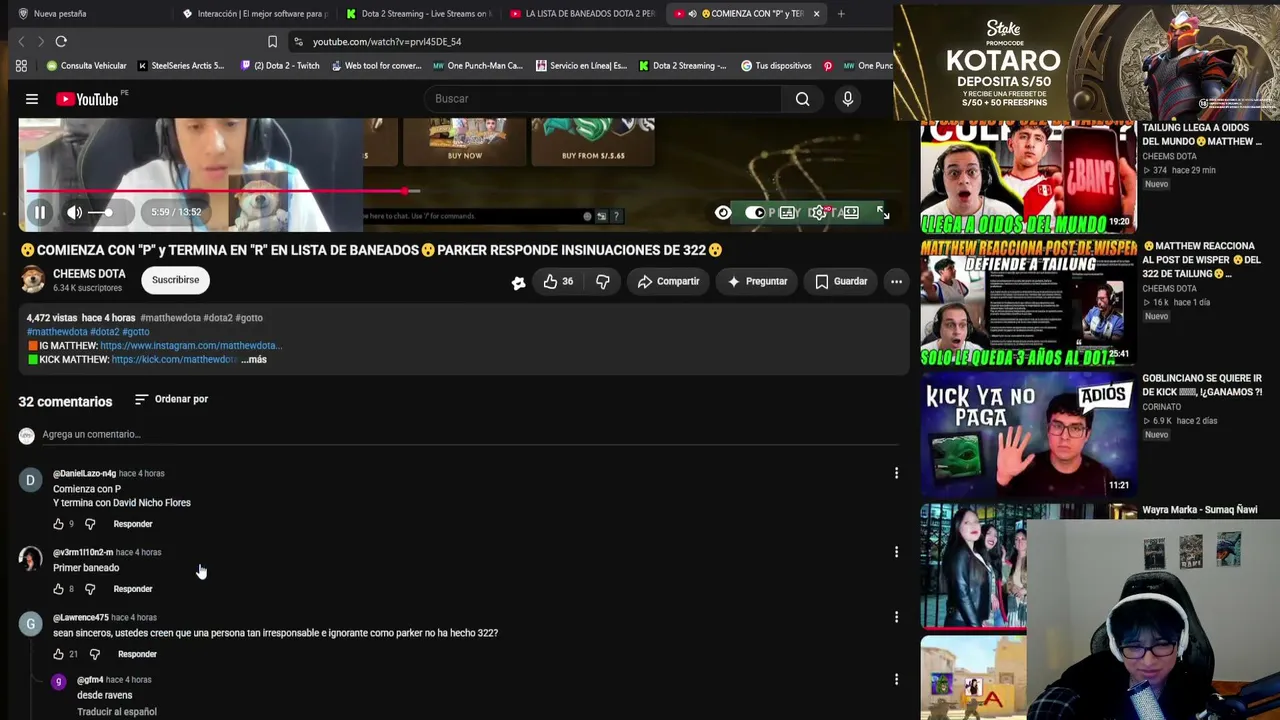This screenshot has height=720, width=1280.
Task: Open the video's more actions menu
Action: 896,282
